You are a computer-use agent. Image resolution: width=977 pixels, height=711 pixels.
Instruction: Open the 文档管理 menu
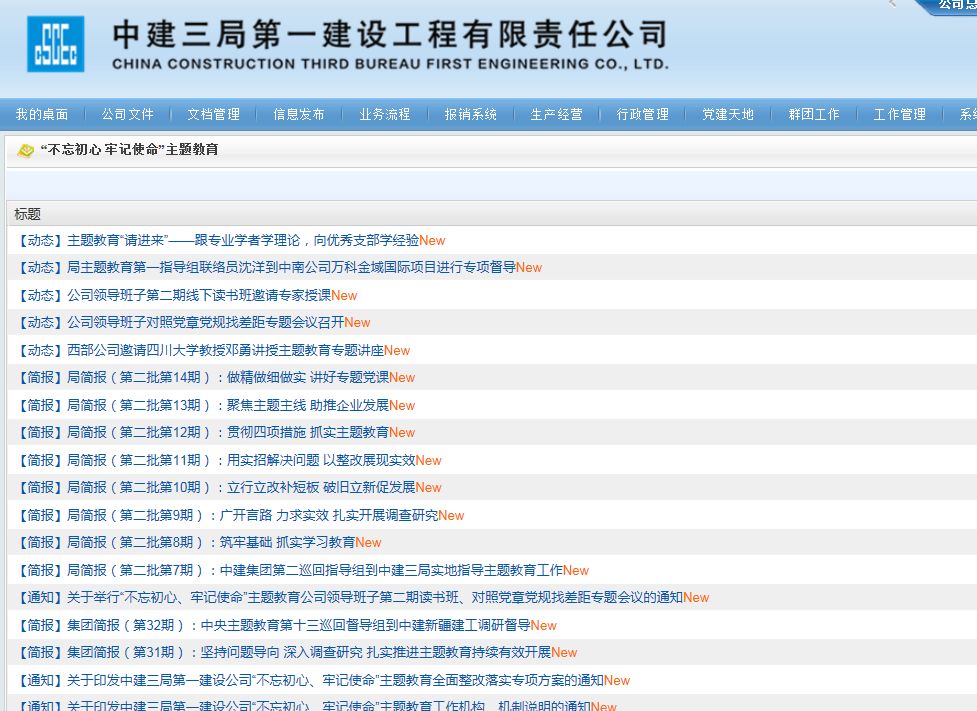pos(214,114)
